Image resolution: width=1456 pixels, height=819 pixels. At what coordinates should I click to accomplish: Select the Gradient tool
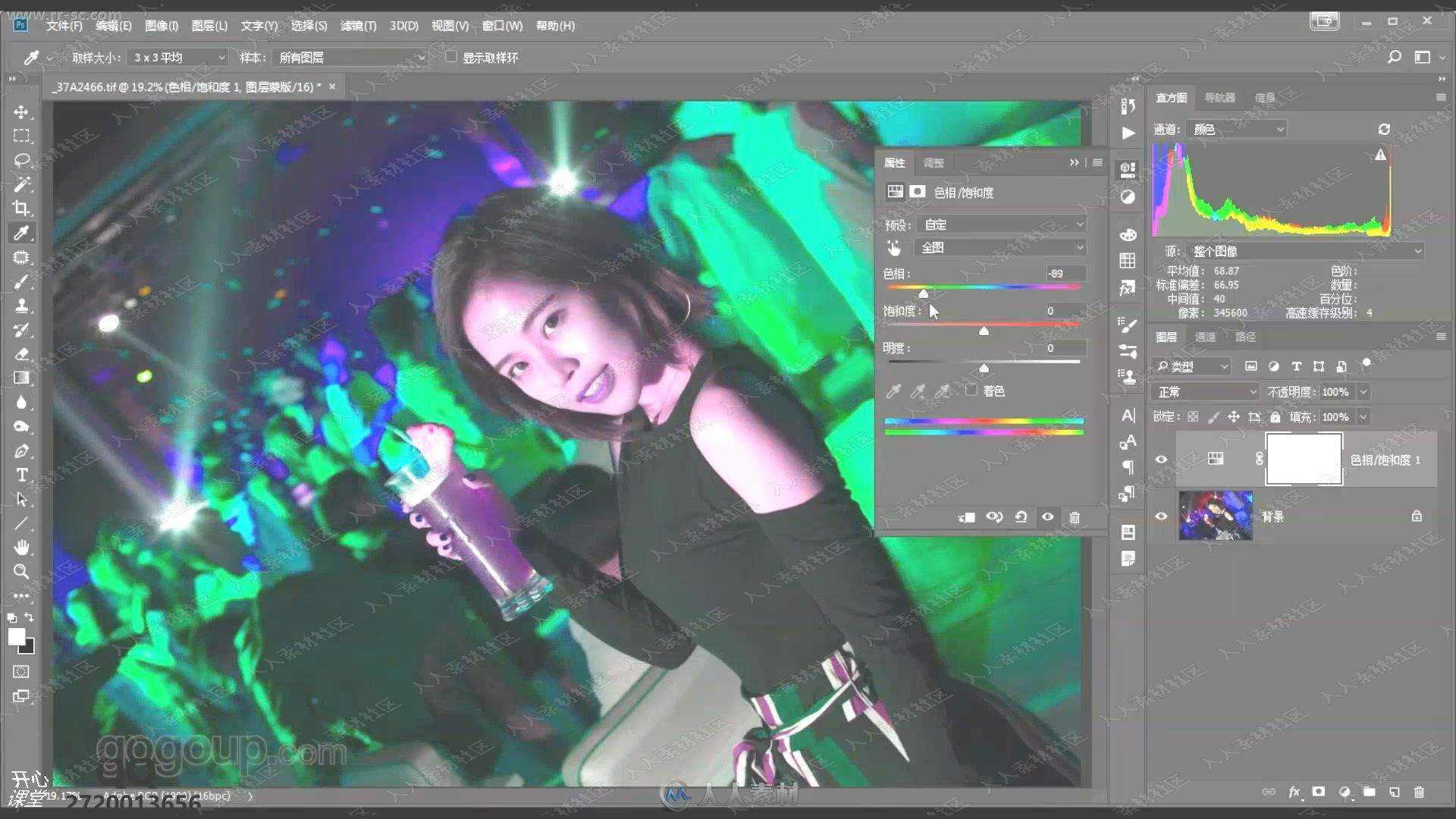pos(21,378)
